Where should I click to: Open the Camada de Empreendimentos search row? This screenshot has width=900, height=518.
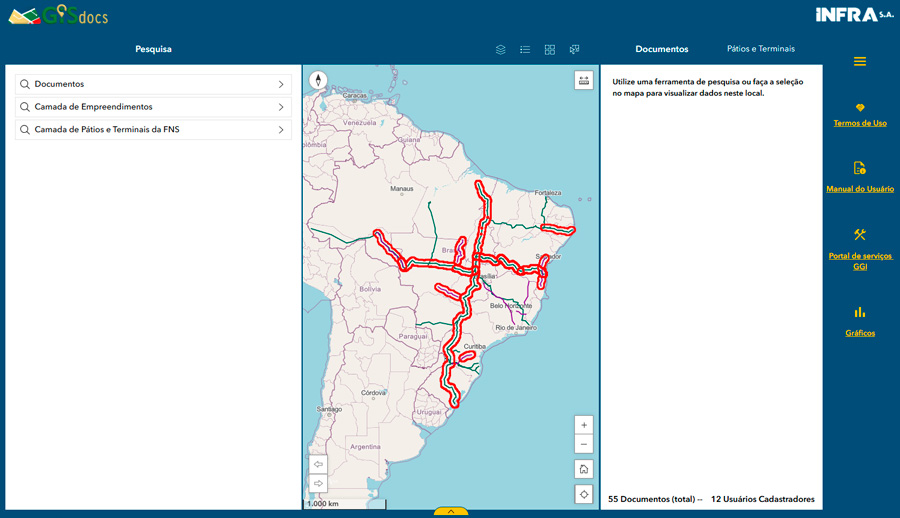coord(153,107)
